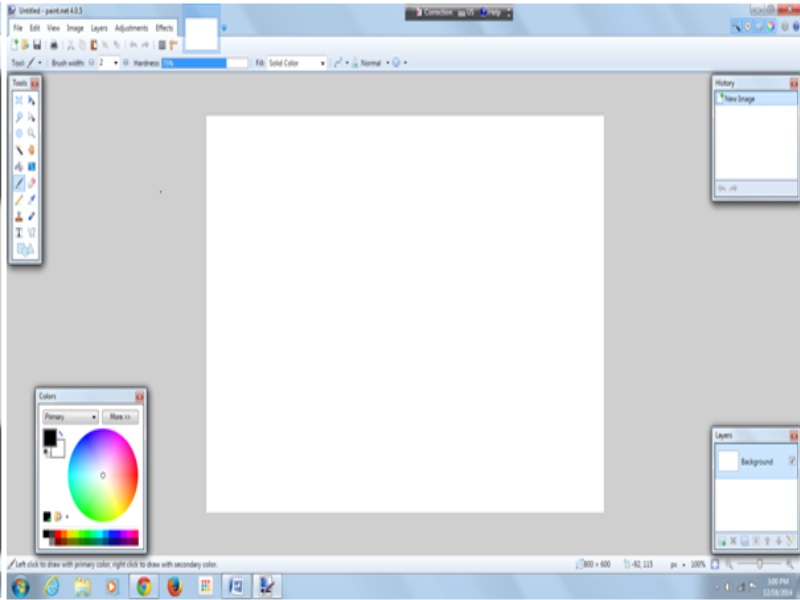Screen dimensions: 800x600
Task: Open the Effects menu
Action: (x=164, y=28)
